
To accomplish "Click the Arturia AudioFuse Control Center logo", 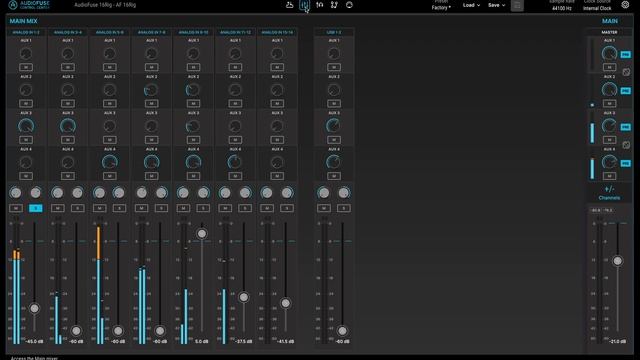I will pos(29,5).
